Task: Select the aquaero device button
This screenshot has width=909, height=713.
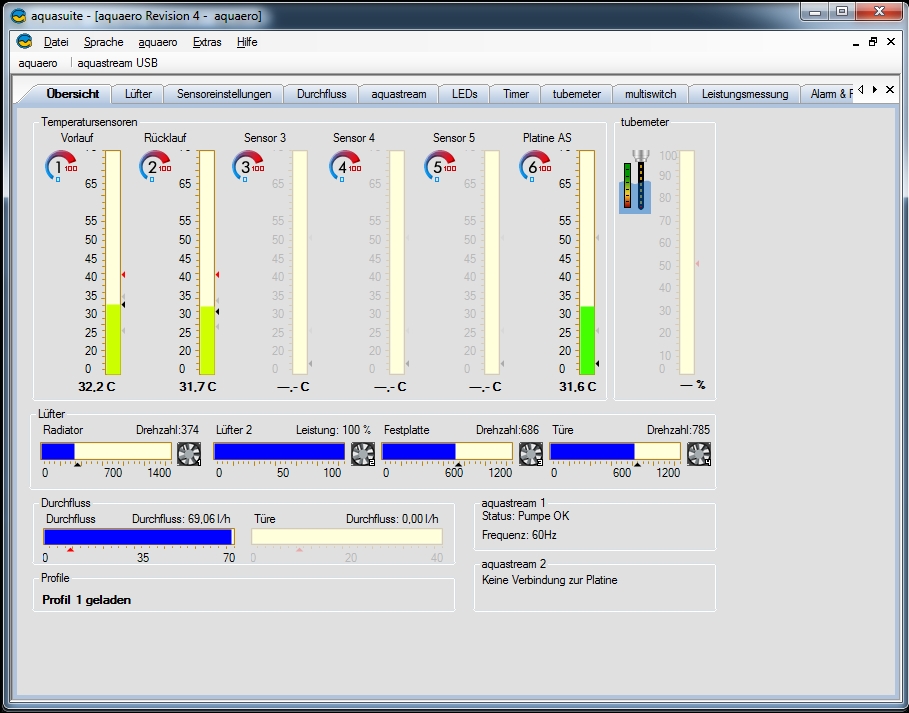Action: (38, 63)
